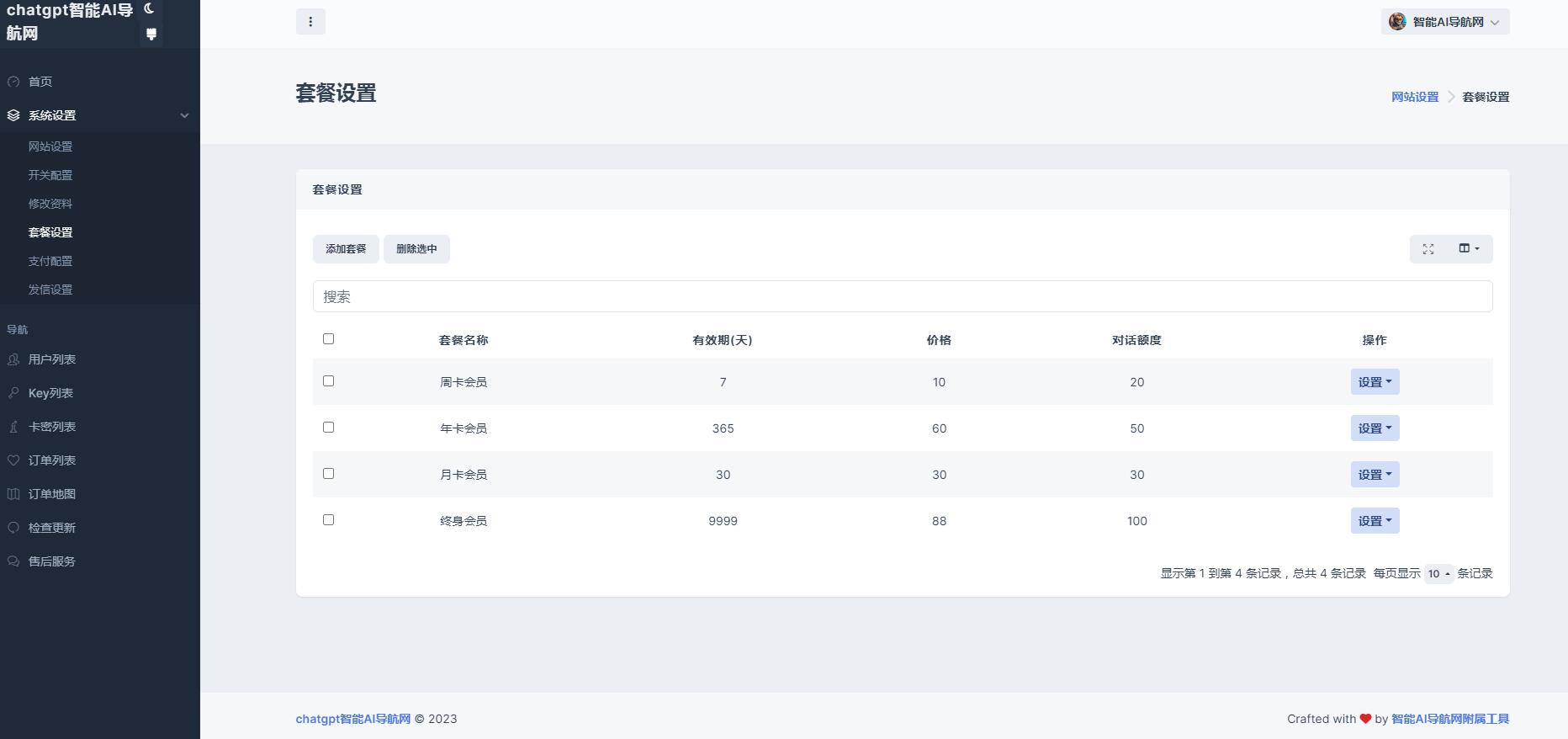
Task: Click the 系统设置 layers icon
Action: (x=13, y=115)
